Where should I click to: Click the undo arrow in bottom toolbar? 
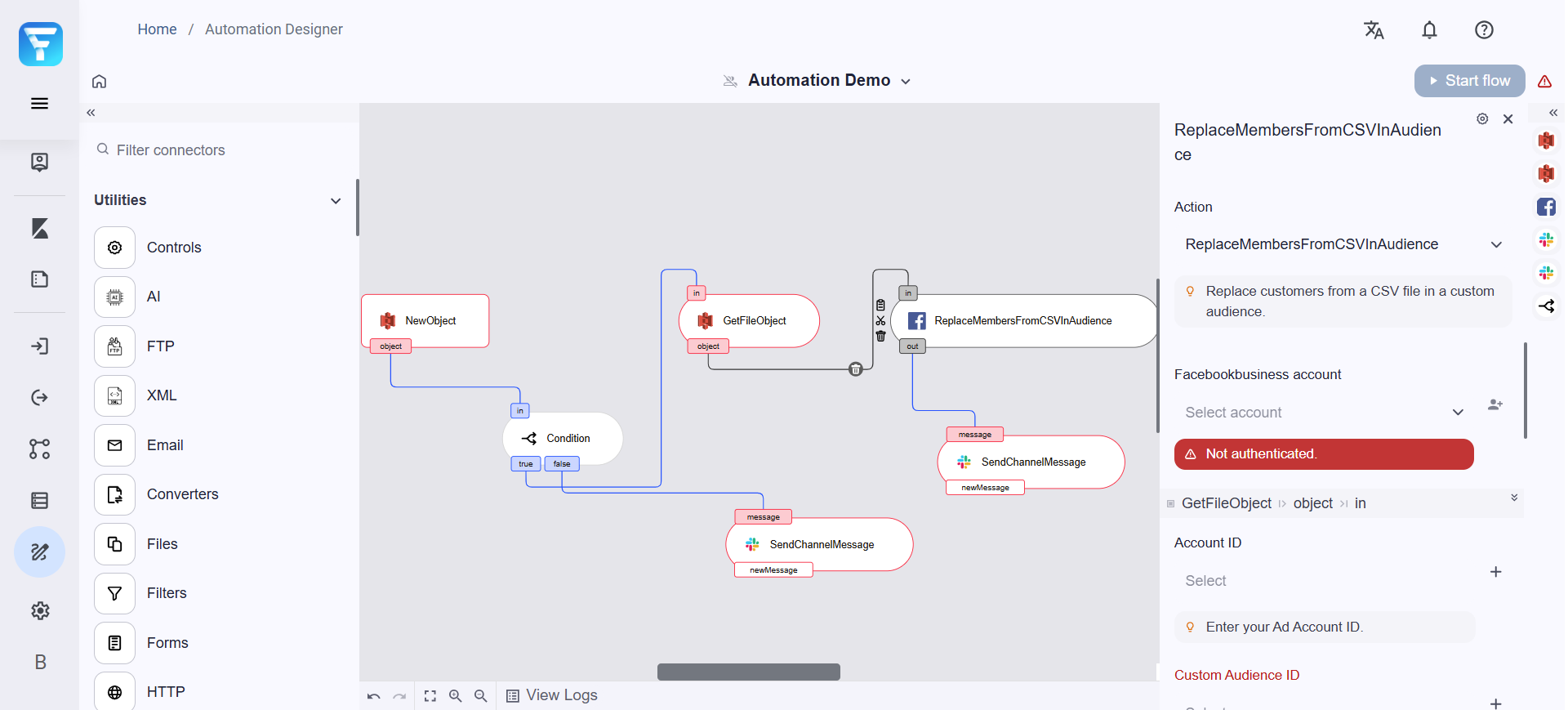[x=374, y=696]
